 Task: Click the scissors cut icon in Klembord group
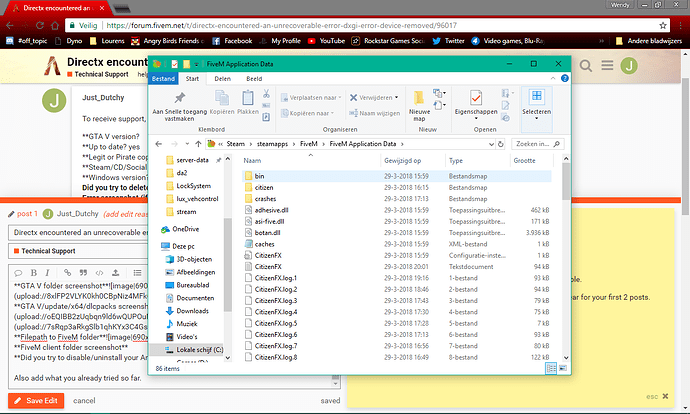(266, 94)
